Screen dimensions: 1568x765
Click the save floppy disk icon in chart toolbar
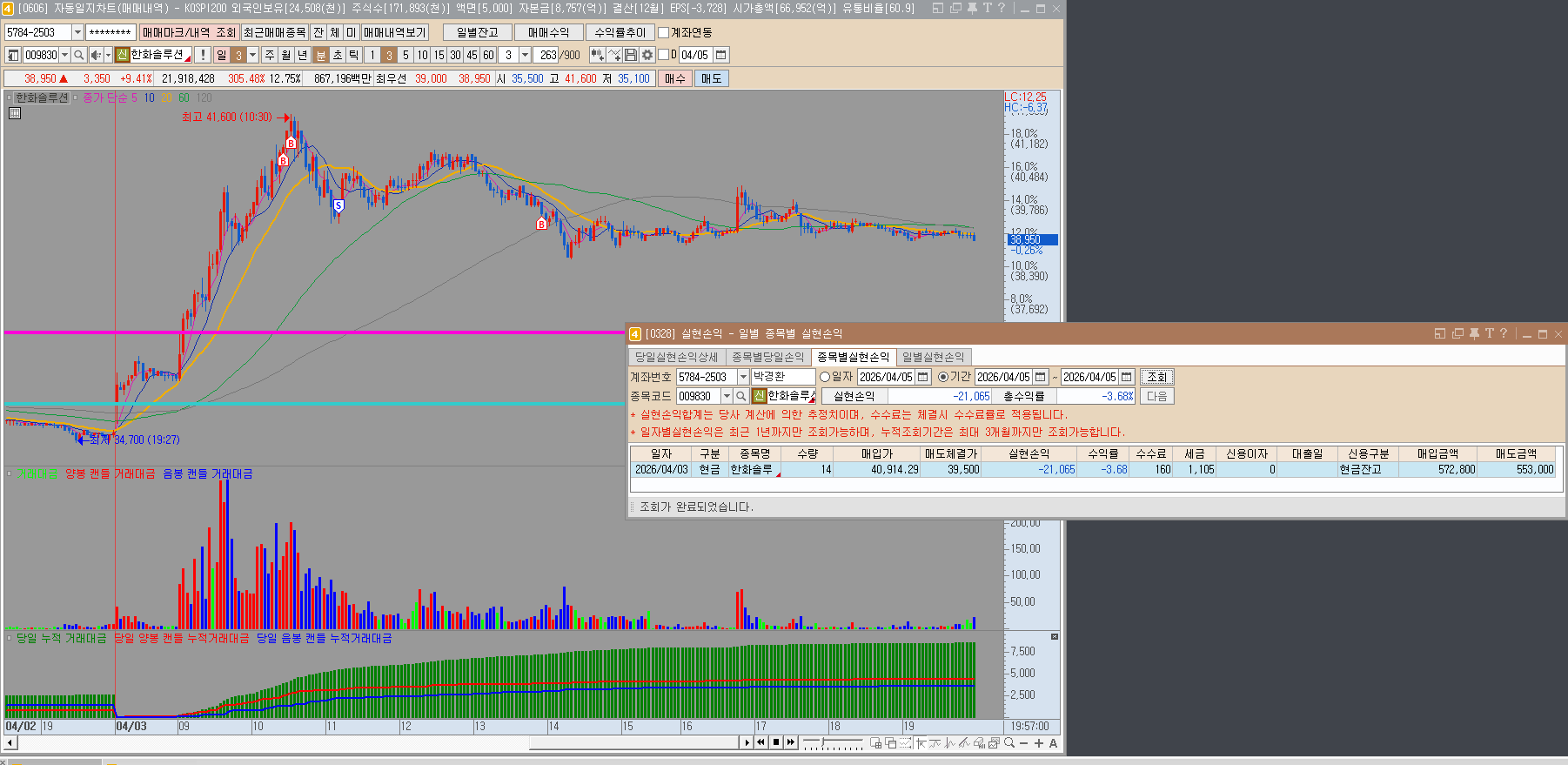tap(631, 55)
